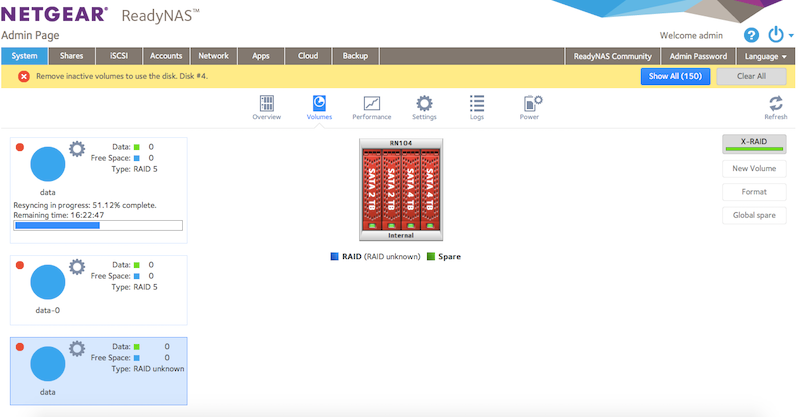Click "Resyncing in progress: 51.12% complete." text

(85, 205)
